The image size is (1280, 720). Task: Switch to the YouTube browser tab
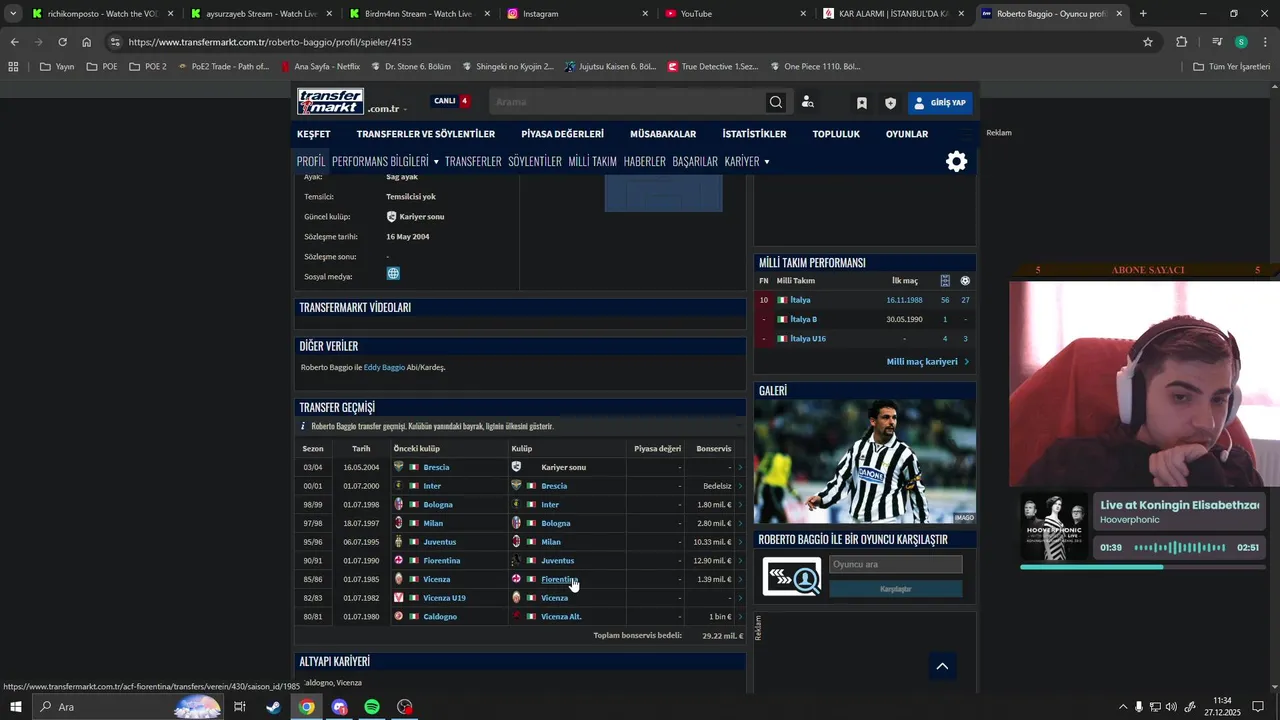coord(734,14)
